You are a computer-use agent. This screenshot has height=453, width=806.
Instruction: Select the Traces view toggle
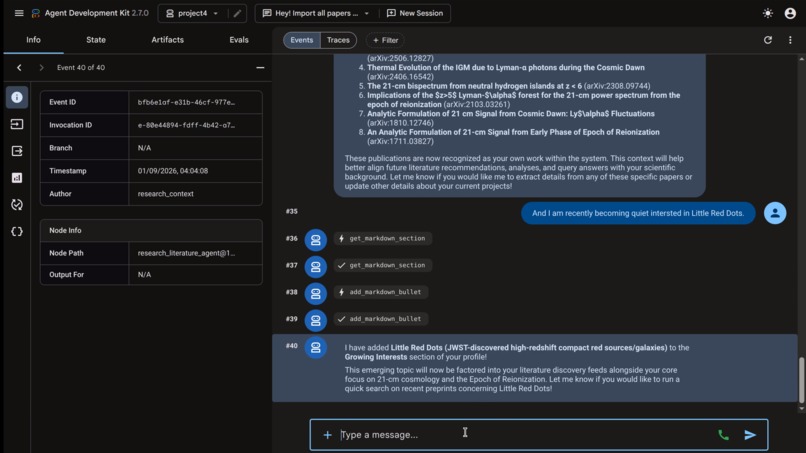[338, 40]
